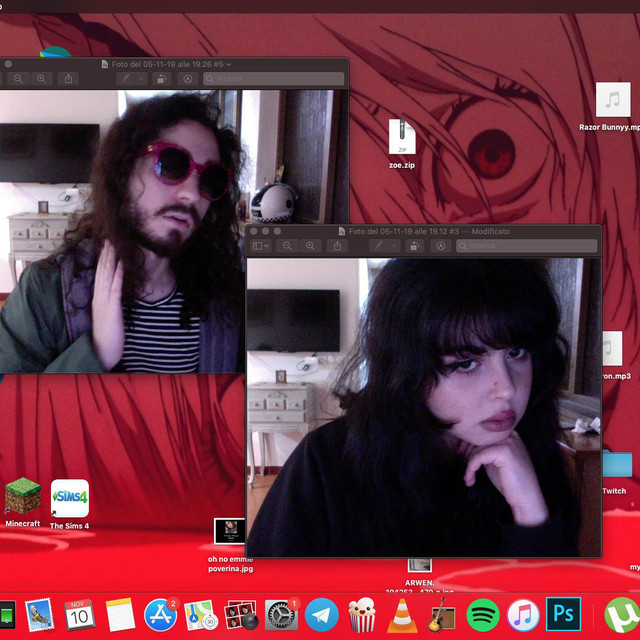Image resolution: width=640 pixels, height=640 pixels.
Task: Open title dropdown chevron of 19.26 #5 window
Action: pyautogui.click(x=229, y=64)
